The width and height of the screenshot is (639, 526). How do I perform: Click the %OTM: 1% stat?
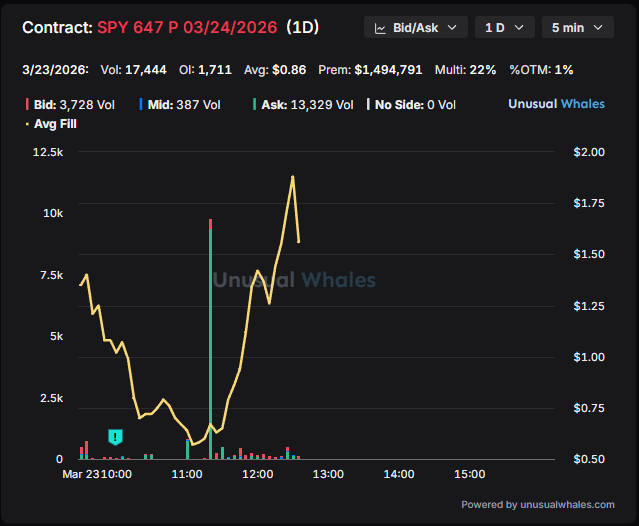(x=541, y=70)
